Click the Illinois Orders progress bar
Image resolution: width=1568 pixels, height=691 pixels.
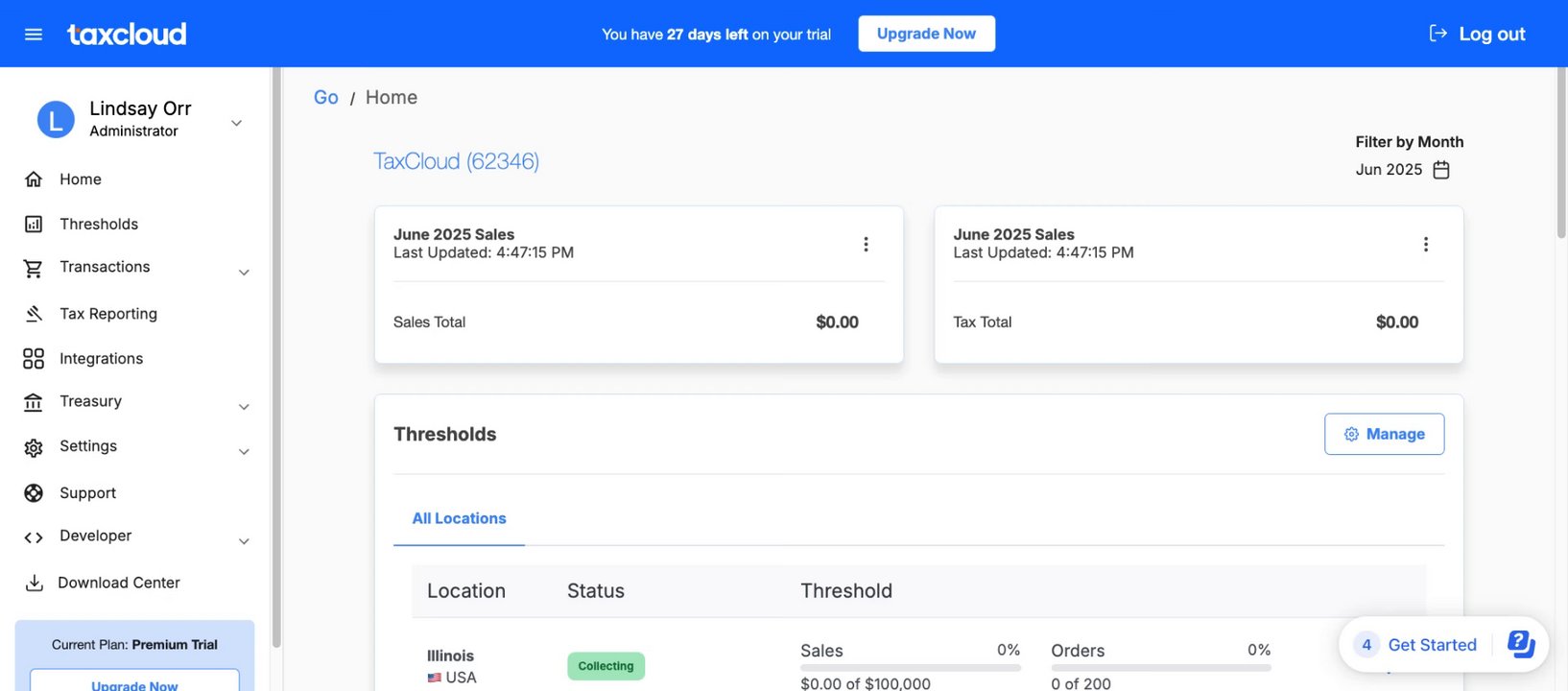pyautogui.click(x=1160, y=668)
